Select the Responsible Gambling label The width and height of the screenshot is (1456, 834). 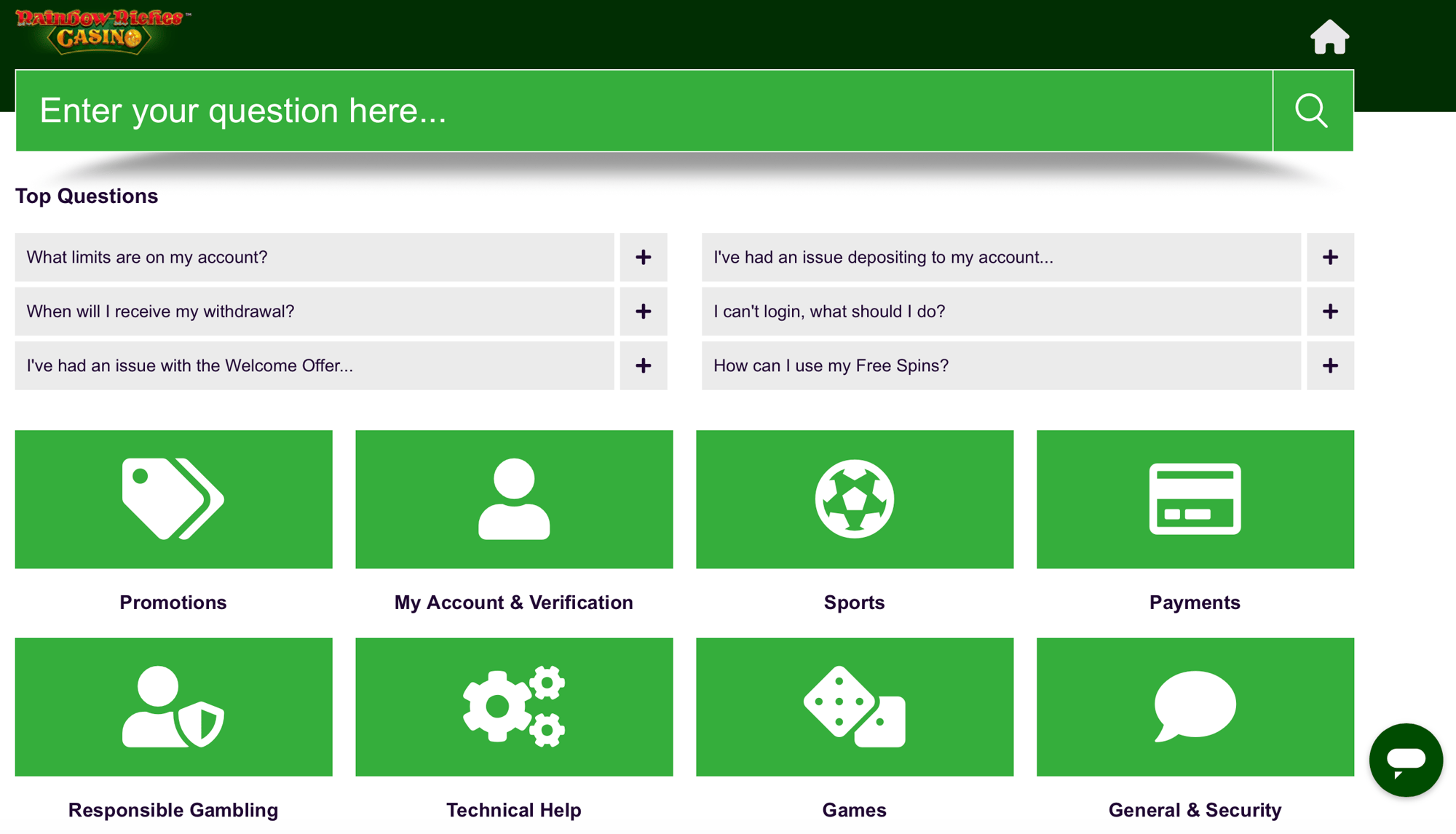pos(173,810)
